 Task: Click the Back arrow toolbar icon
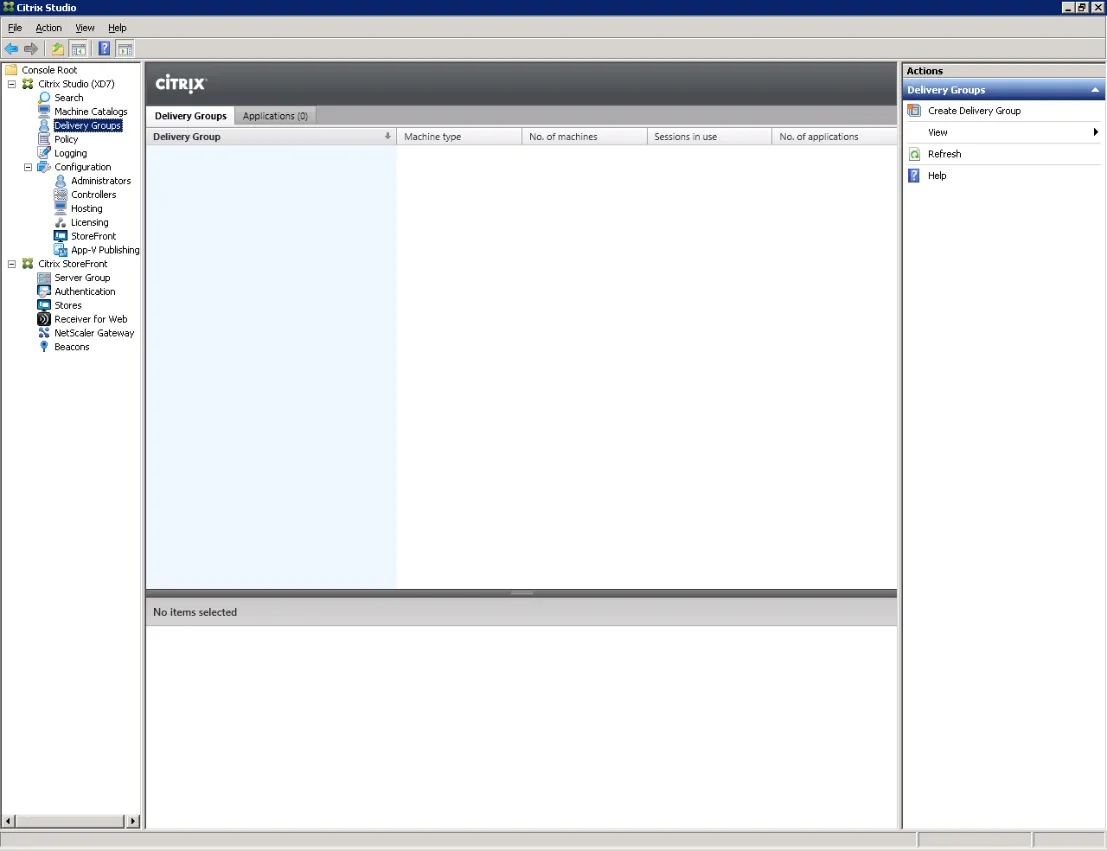[11, 49]
